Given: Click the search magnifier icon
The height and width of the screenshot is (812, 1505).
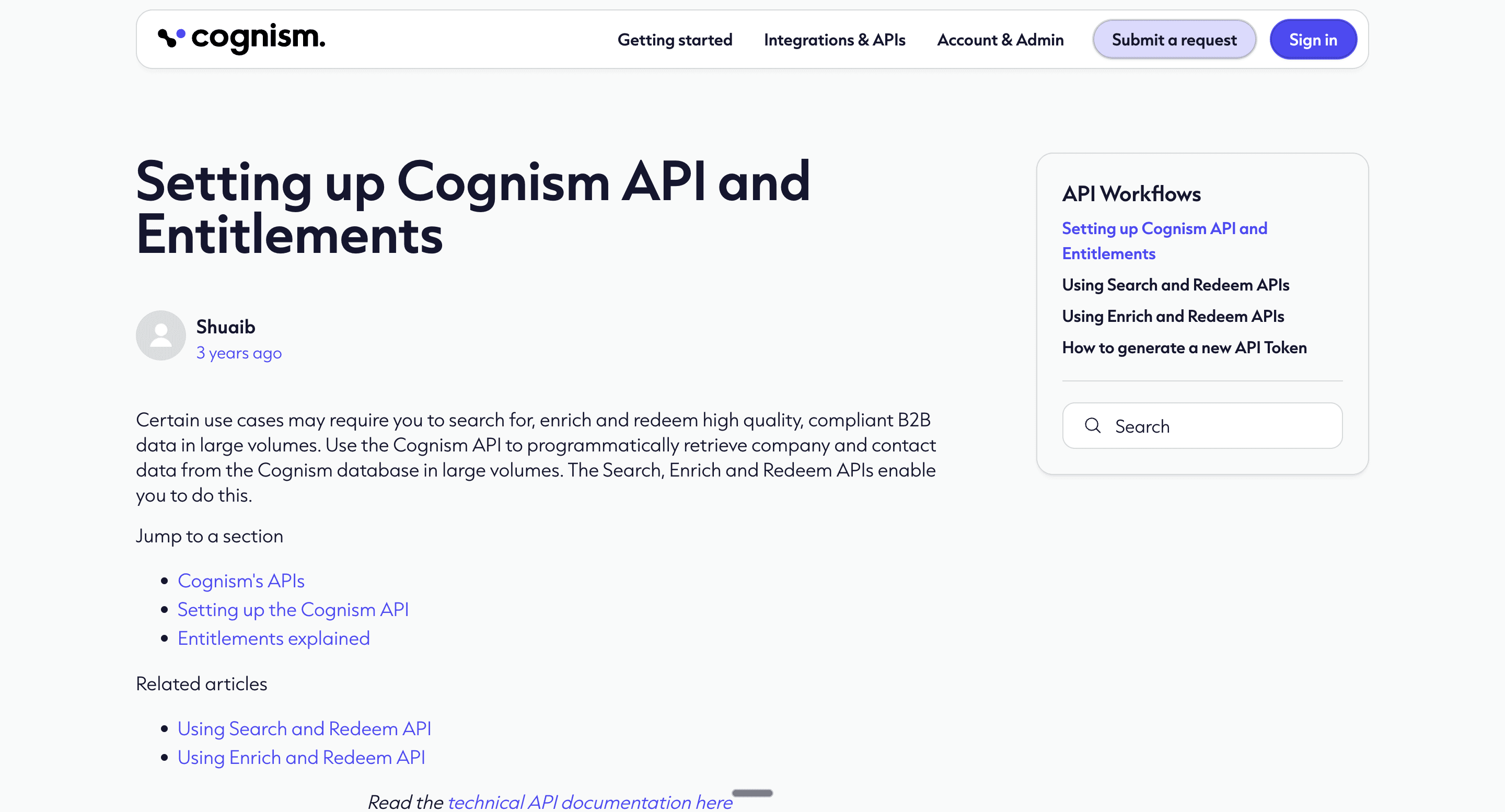Looking at the screenshot, I should click(x=1092, y=426).
